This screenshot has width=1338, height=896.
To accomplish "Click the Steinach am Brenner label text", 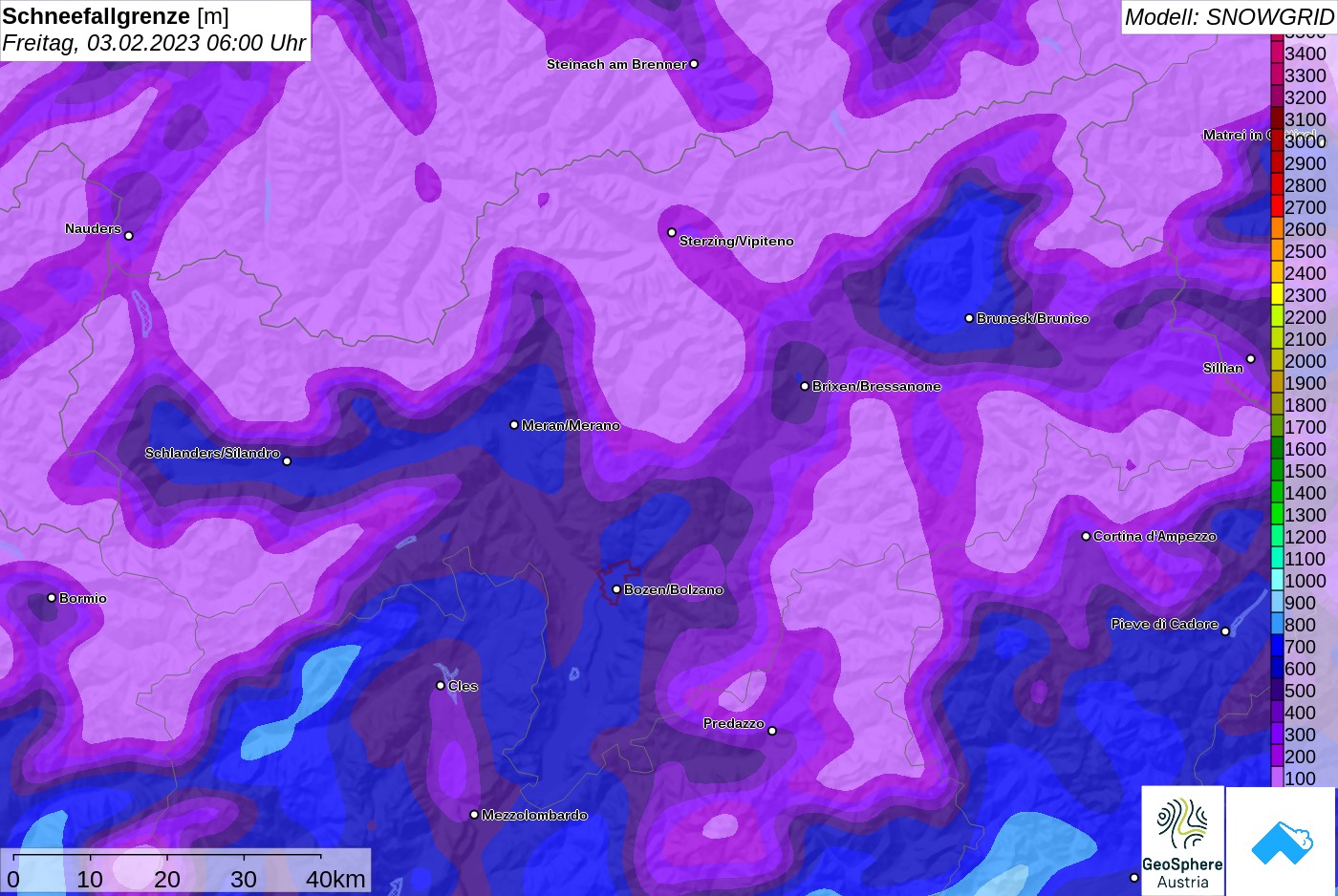I will click(616, 64).
